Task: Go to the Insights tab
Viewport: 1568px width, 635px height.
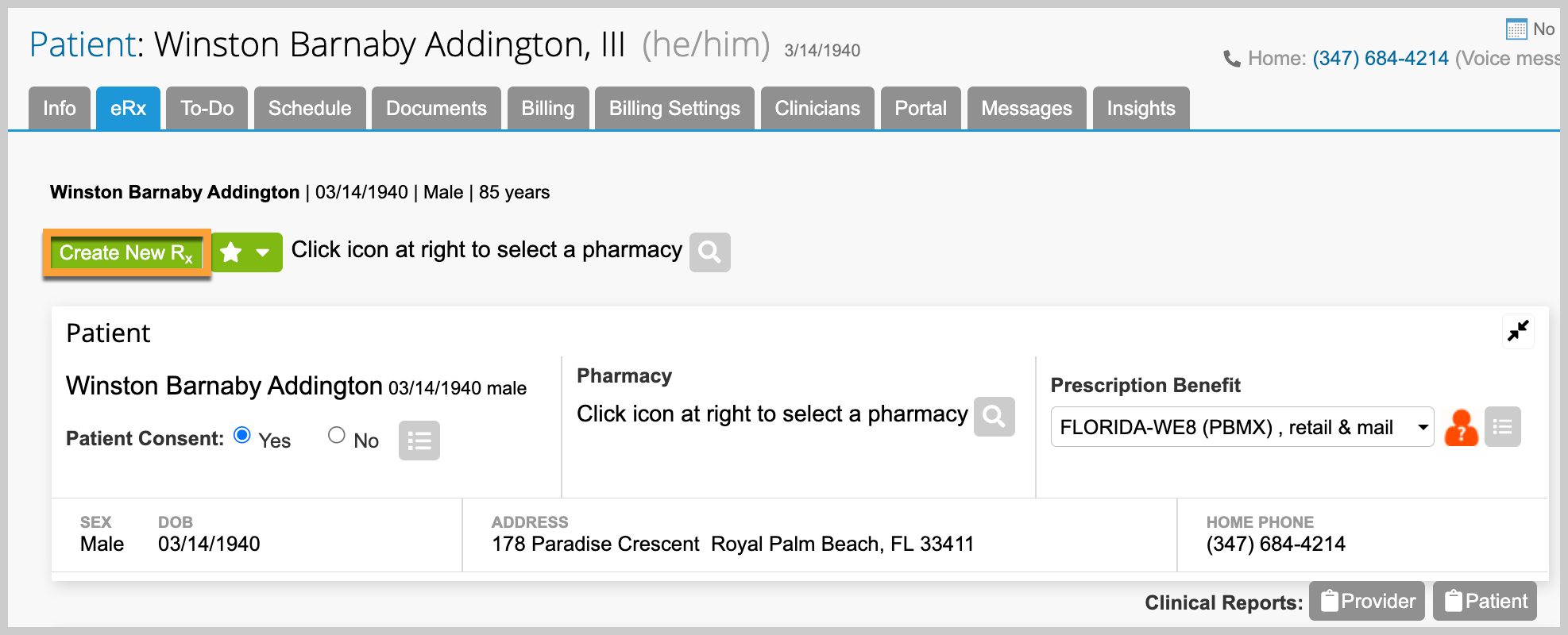Action: tap(1141, 108)
